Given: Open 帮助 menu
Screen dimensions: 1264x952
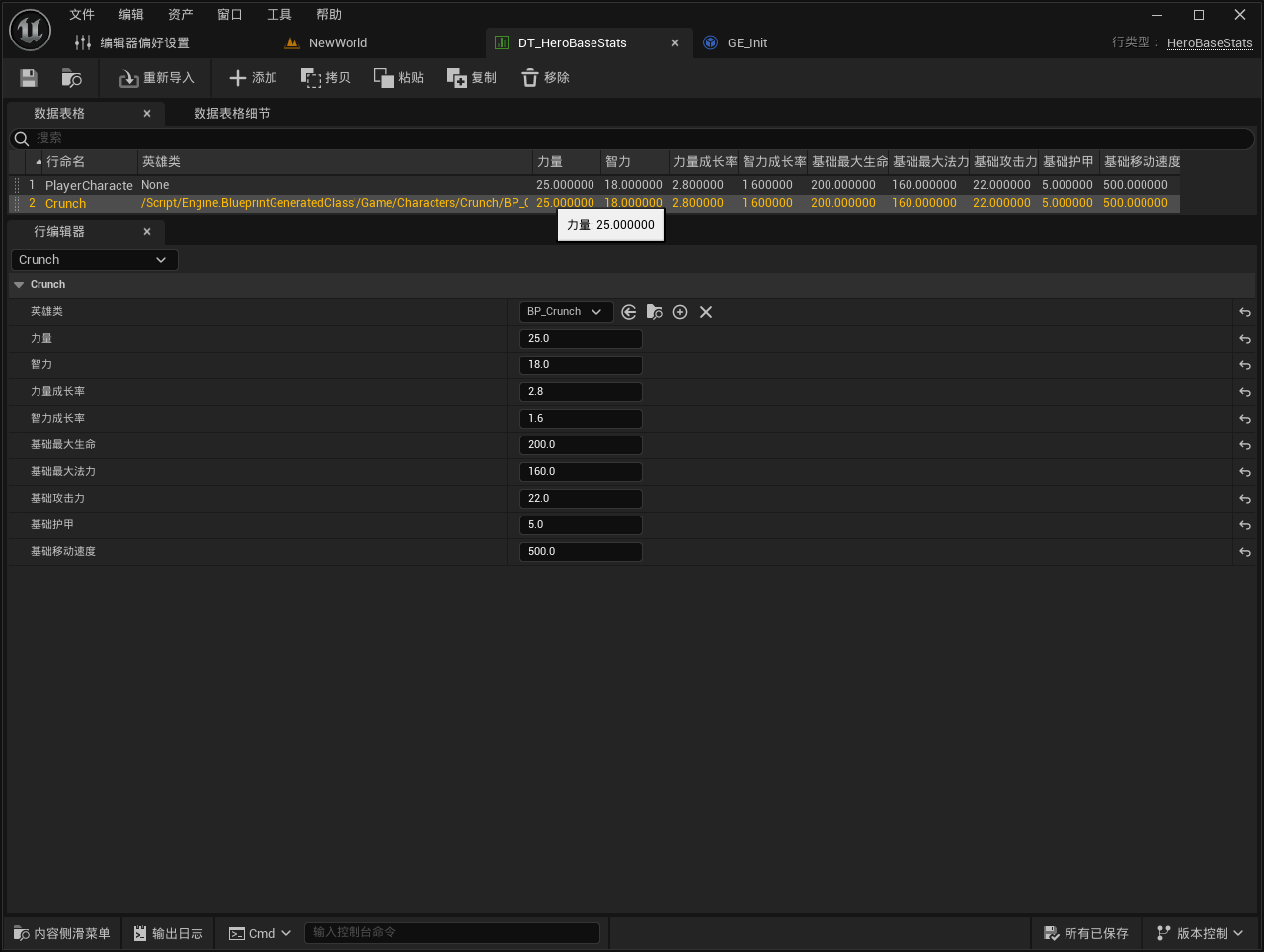Looking at the screenshot, I should click(x=329, y=15).
